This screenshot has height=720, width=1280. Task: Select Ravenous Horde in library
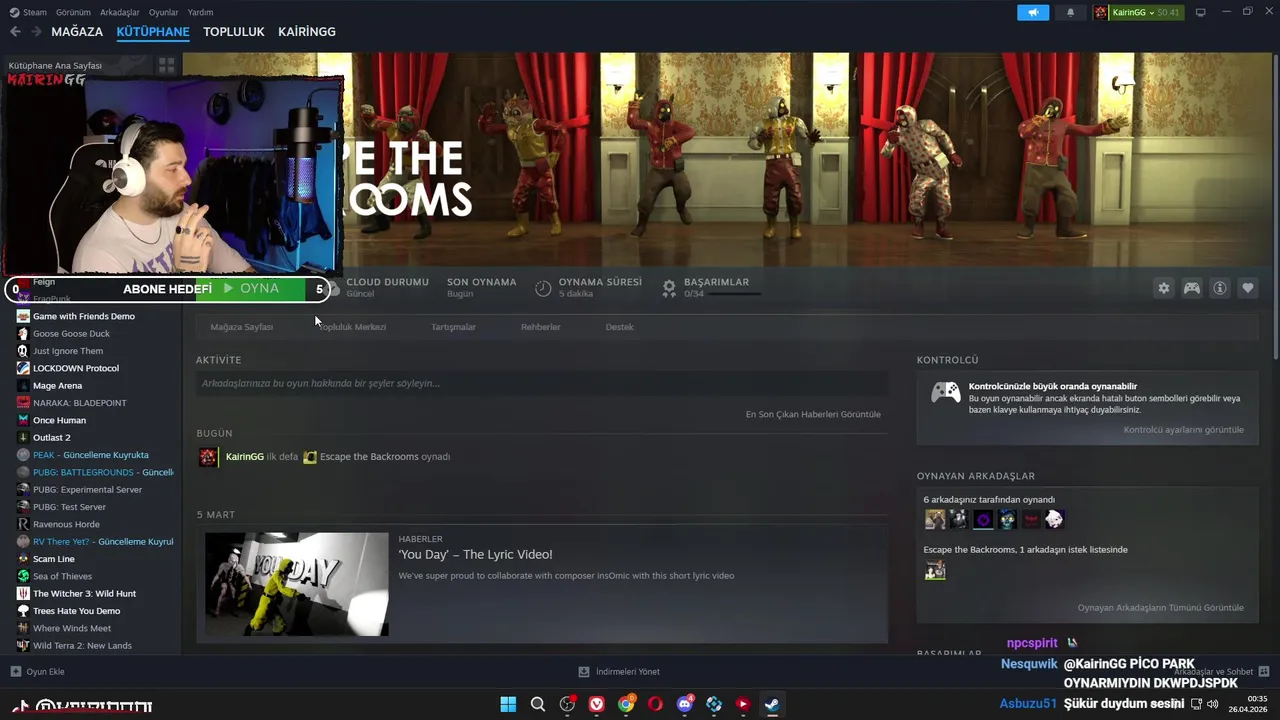click(x=66, y=524)
